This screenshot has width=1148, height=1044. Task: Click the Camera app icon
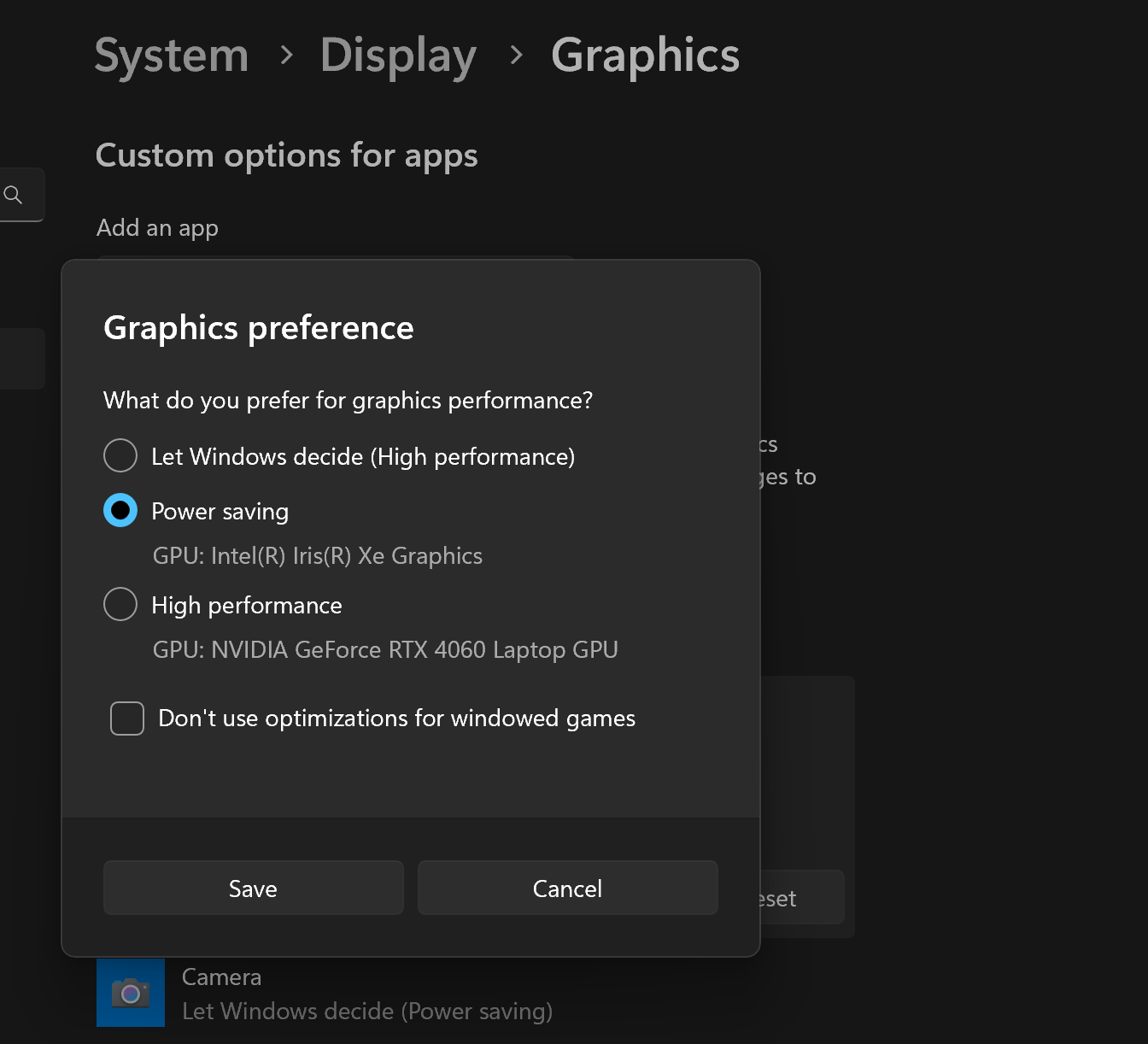click(131, 993)
